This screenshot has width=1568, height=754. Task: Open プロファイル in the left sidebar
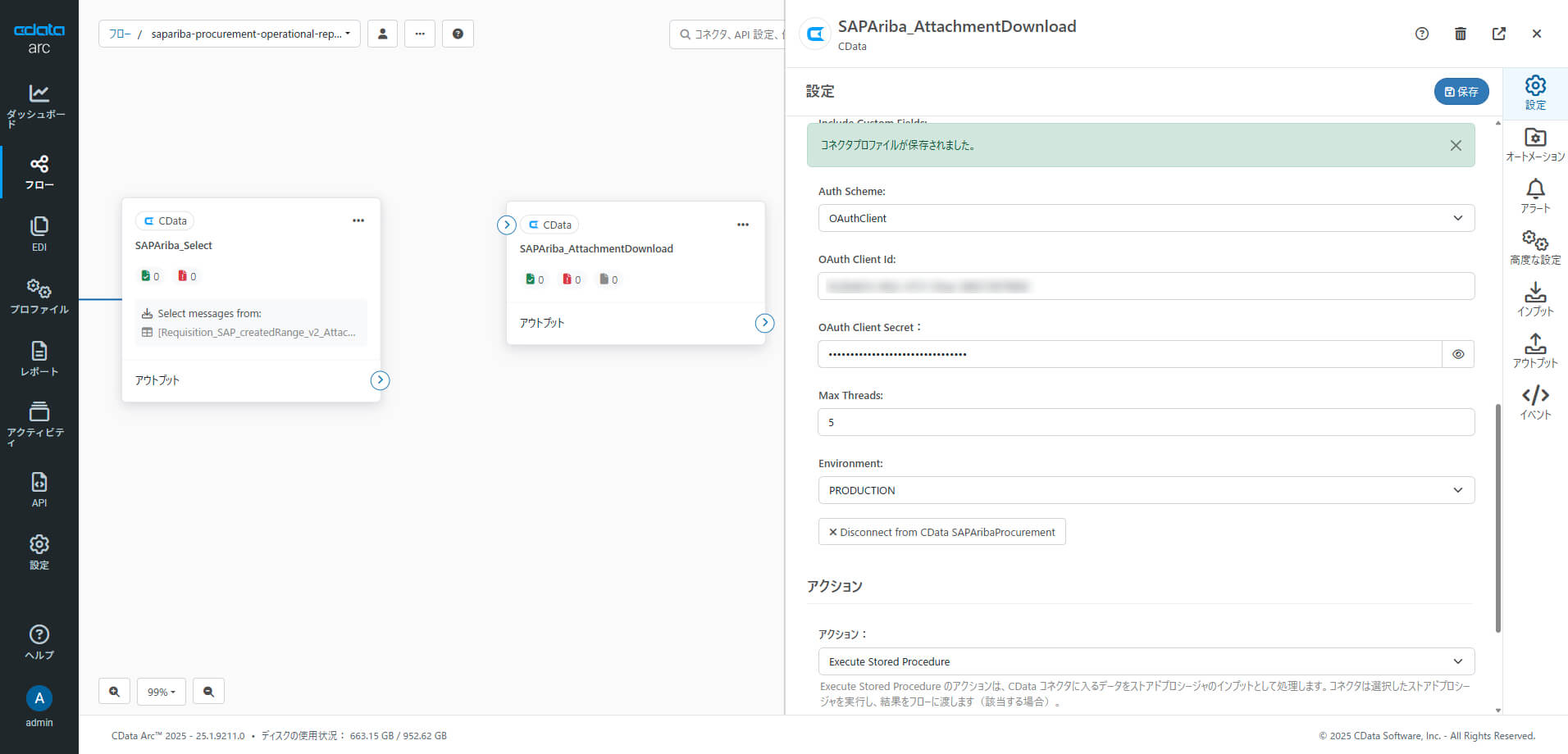coord(39,297)
